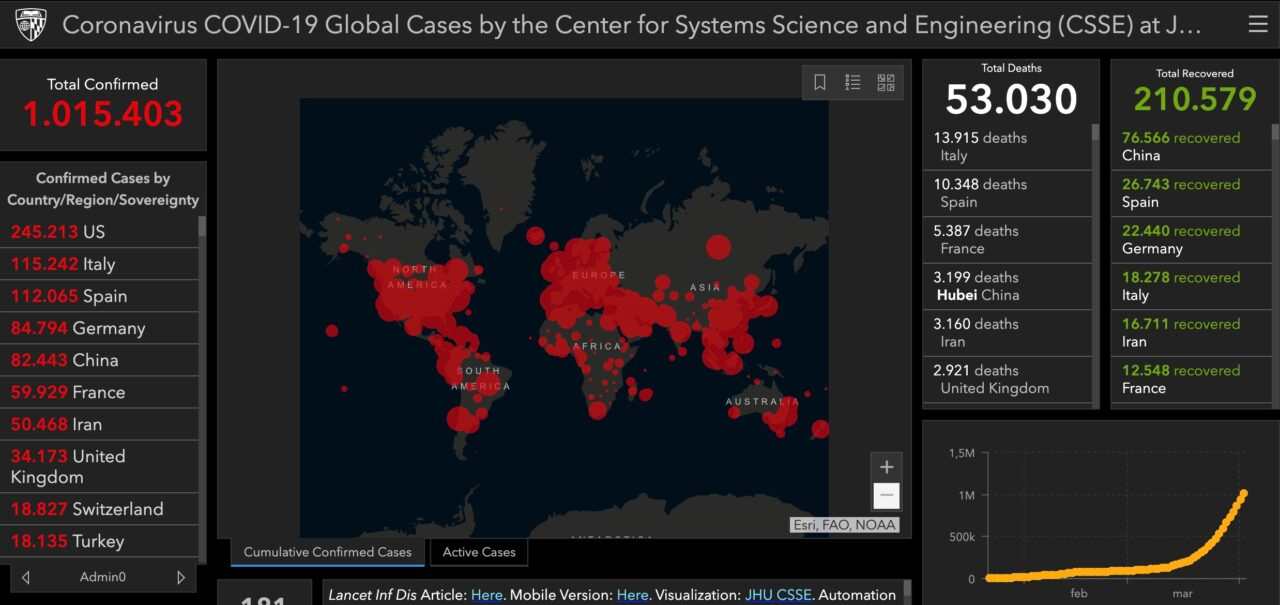Open the Mobile Version 'Here' link
The width and height of the screenshot is (1280, 605).
[633, 595]
